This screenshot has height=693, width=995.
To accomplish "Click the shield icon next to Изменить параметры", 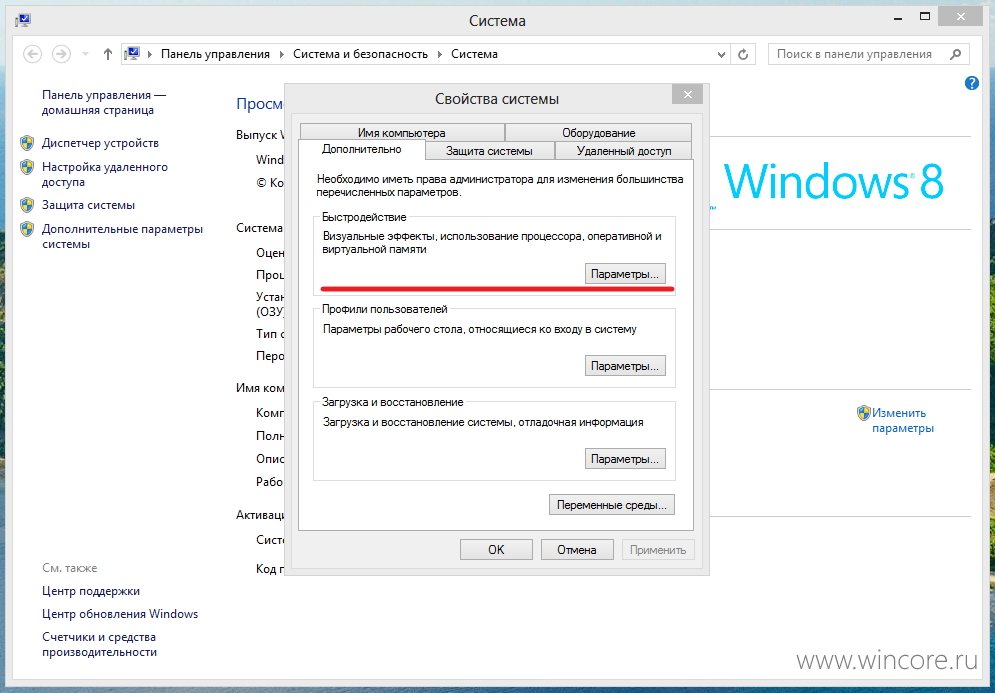I will pyautogui.click(x=864, y=413).
